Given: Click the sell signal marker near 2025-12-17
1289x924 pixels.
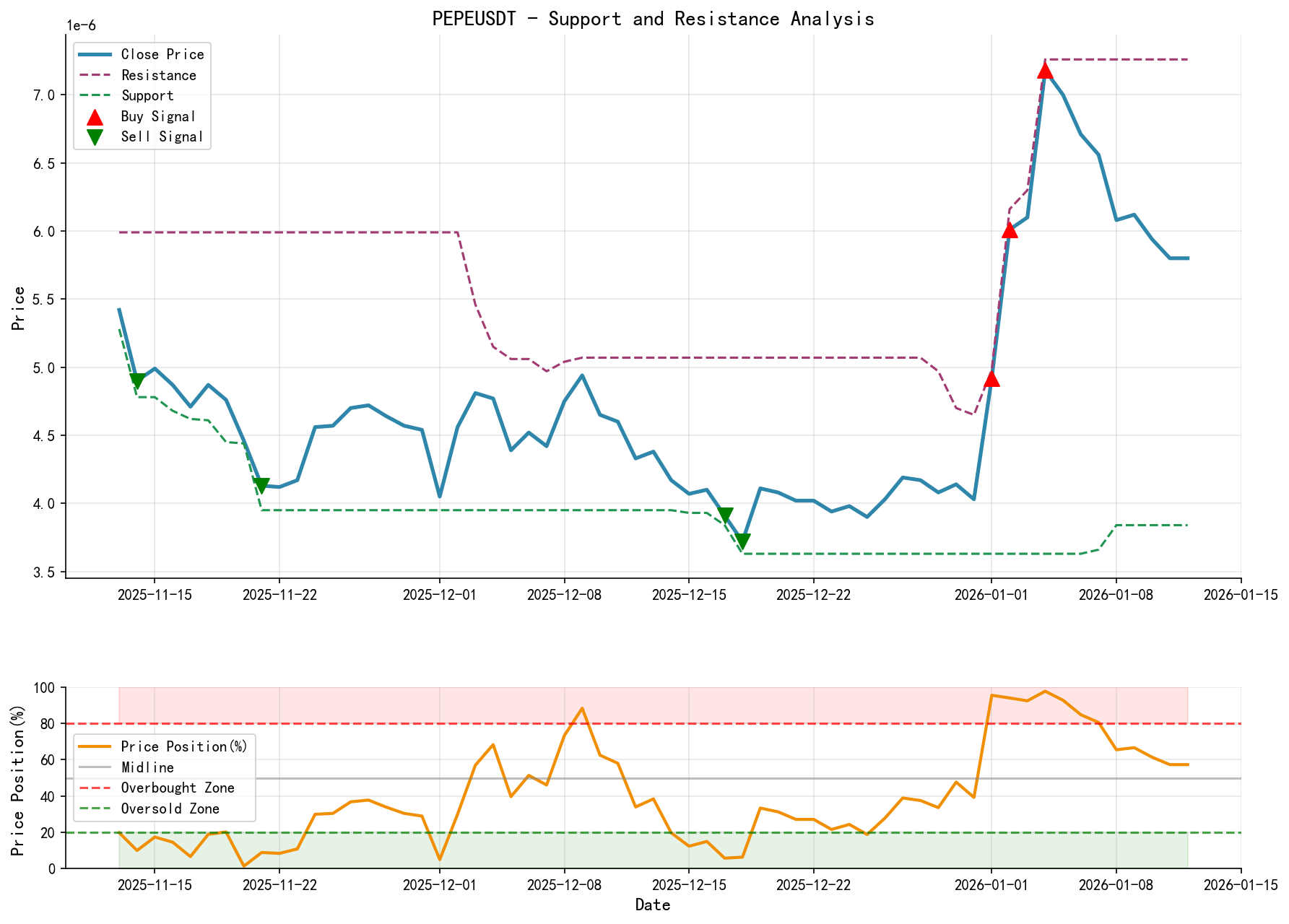Looking at the screenshot, I should 726,513.
